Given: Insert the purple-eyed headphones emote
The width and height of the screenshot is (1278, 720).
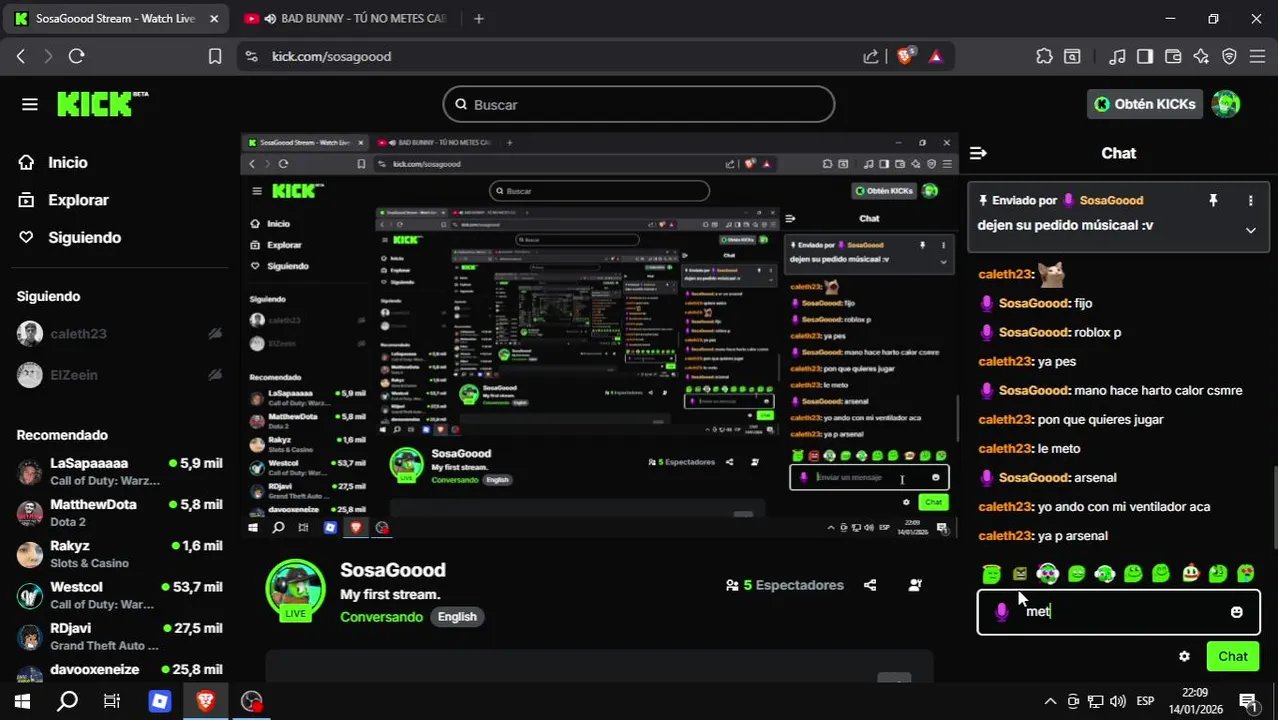Looking at the screenshot, I should click(x=1047, y=573).
